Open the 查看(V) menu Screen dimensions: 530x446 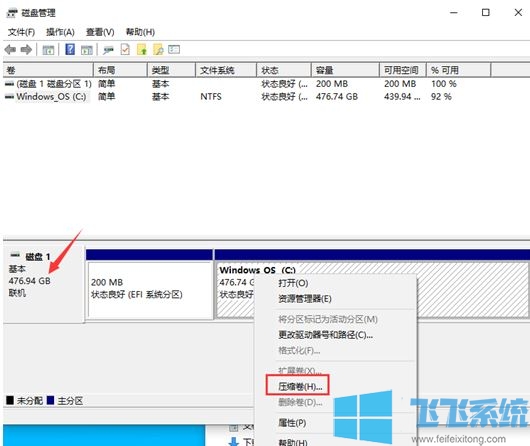click(x=100, y=32)
